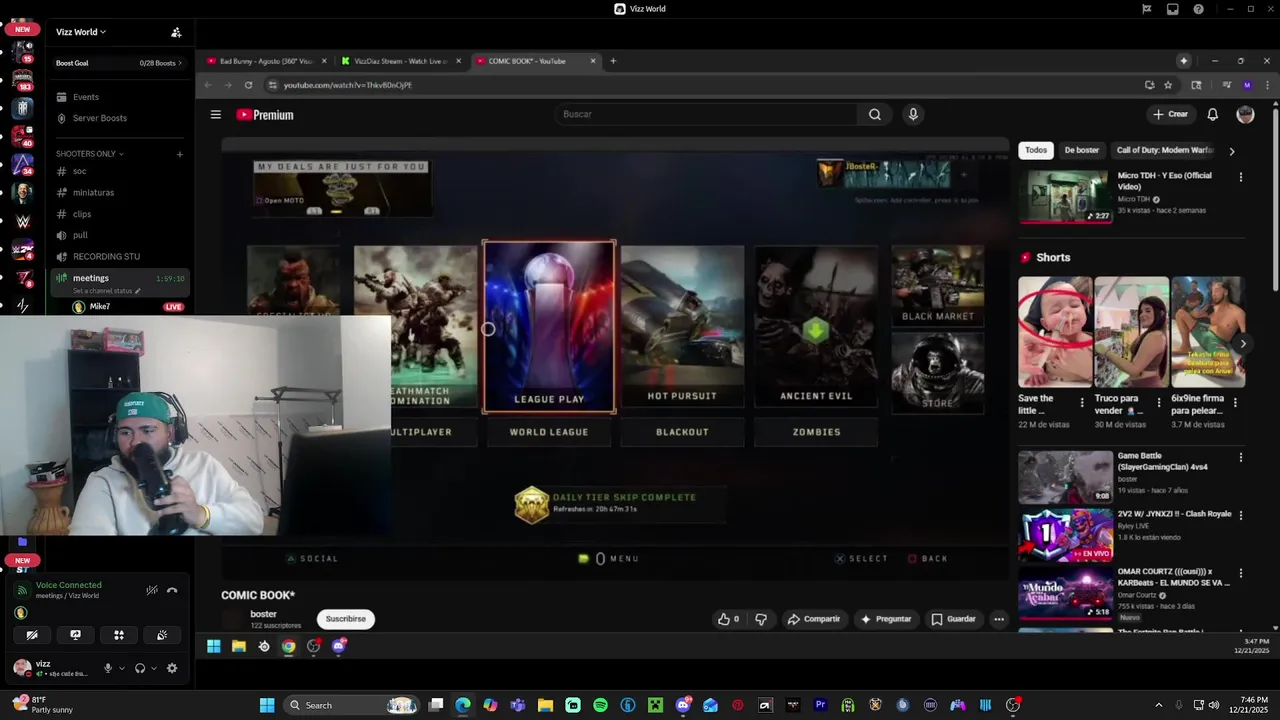Show more filter chips arrow
This screenshot has width=1280, height=720.
coord(1232,151)
